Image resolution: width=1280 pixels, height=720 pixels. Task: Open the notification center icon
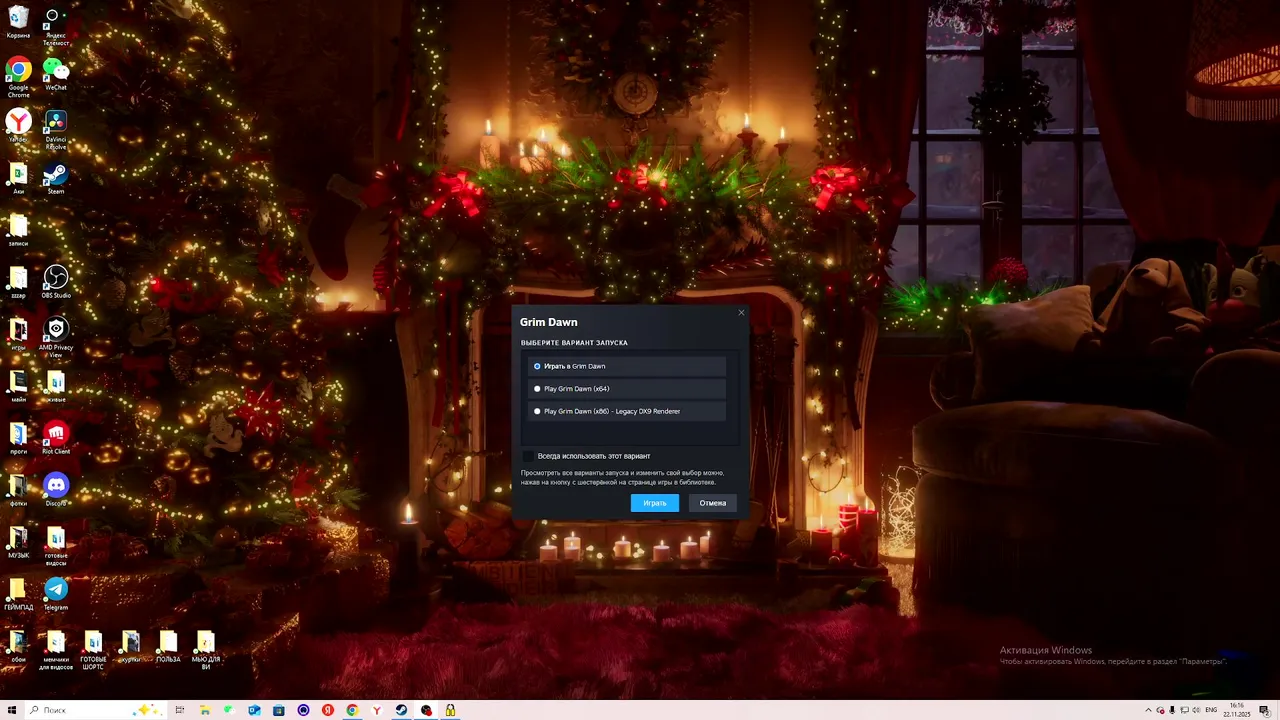[x=1264, y=710]
